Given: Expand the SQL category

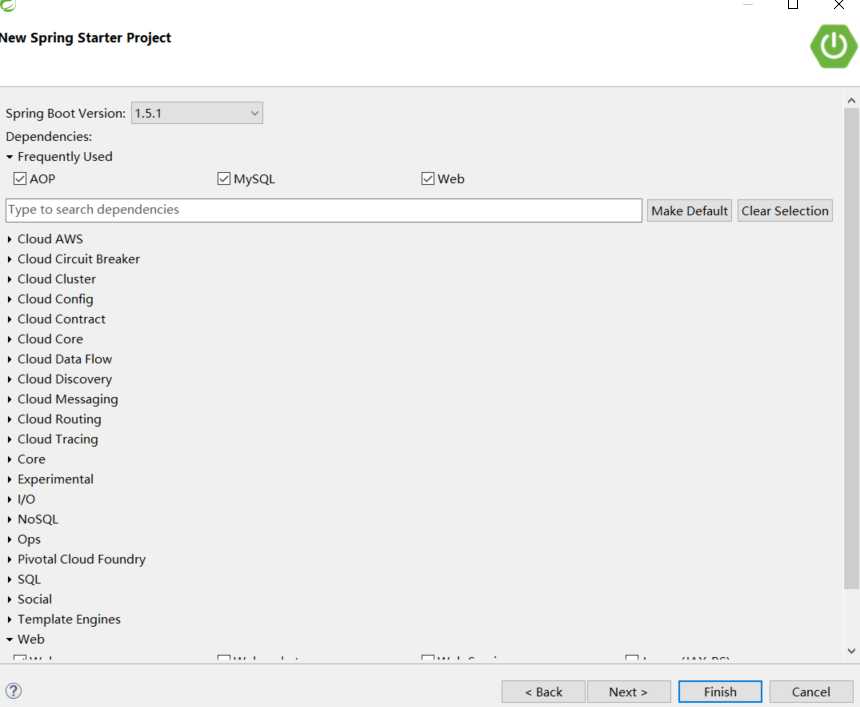Looking at the screenshot, I should (9, 579).
